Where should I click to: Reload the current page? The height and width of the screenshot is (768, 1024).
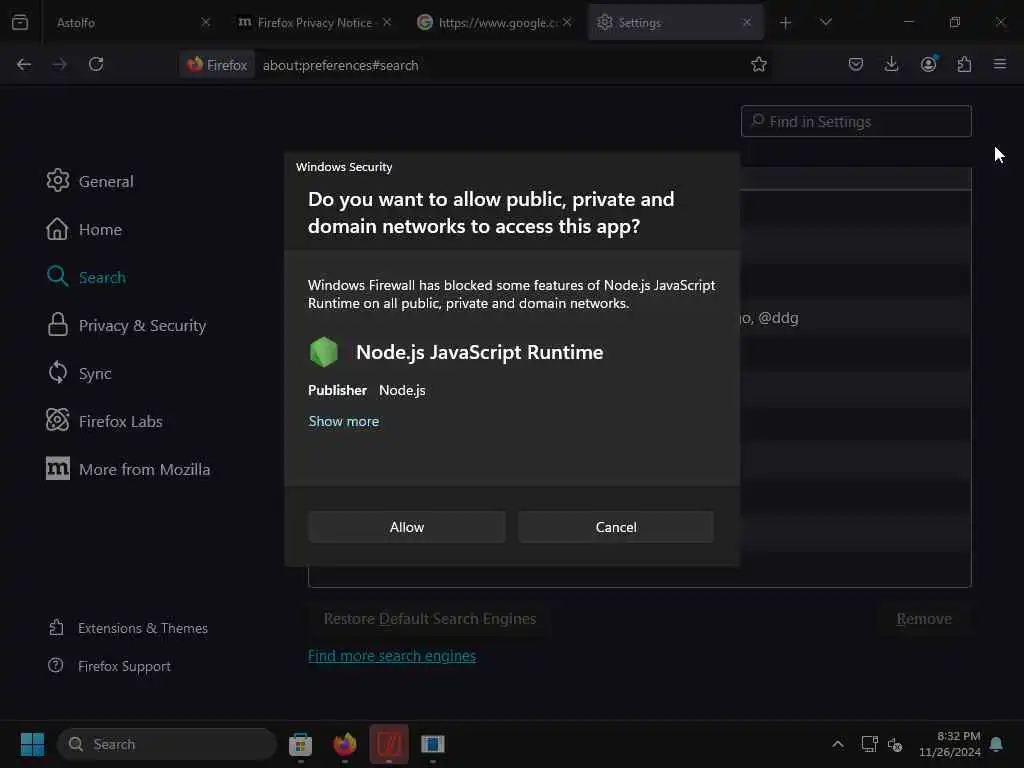96,64
